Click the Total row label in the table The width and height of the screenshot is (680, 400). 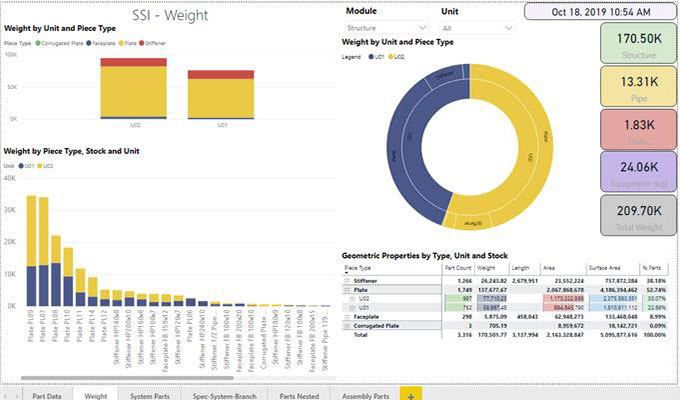point(360,335)
